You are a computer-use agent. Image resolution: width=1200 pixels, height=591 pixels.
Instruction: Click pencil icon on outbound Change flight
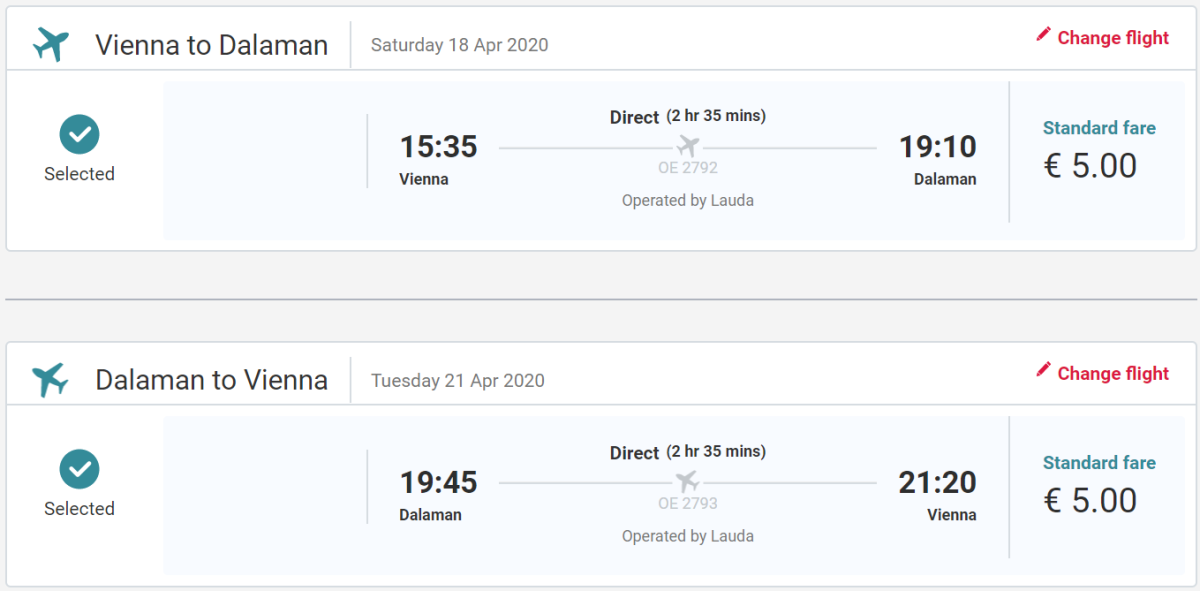tap(1043, 36)
